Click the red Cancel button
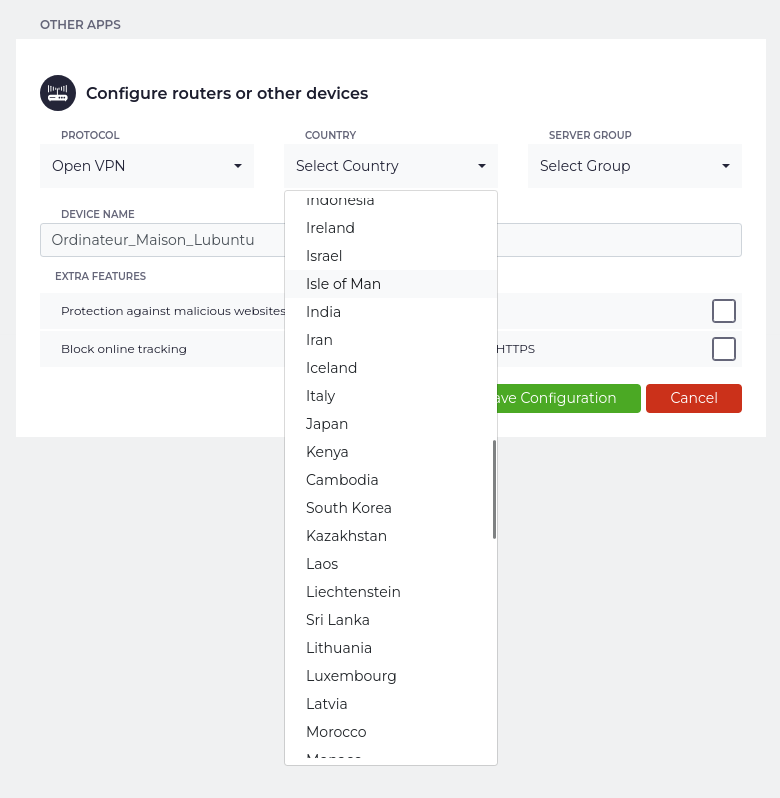 693,398
